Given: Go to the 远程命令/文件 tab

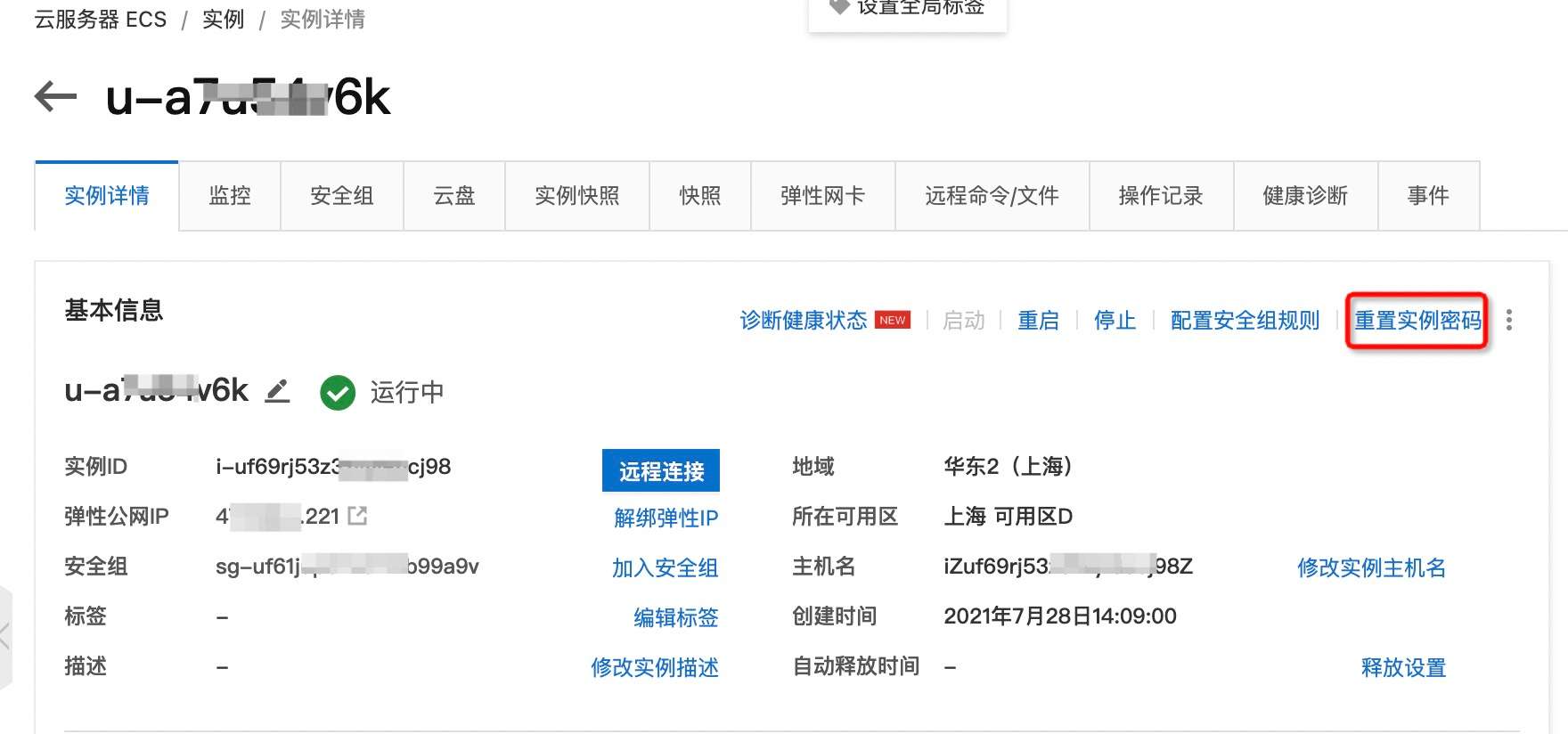Looking at the screenshot, I should 992,196.
